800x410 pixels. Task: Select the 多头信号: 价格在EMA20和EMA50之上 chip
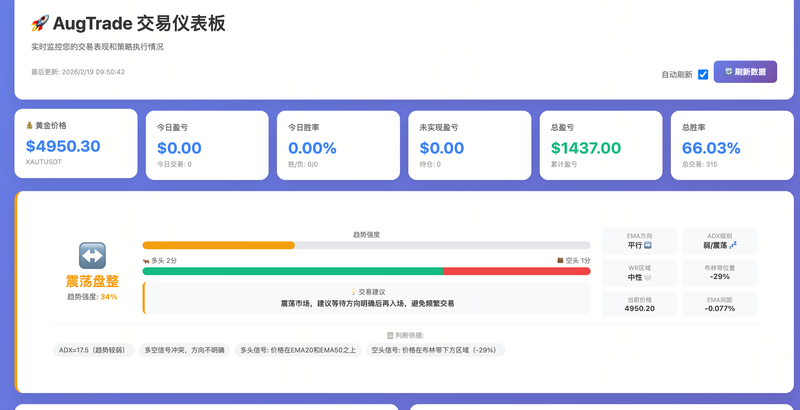pos(298,350)
